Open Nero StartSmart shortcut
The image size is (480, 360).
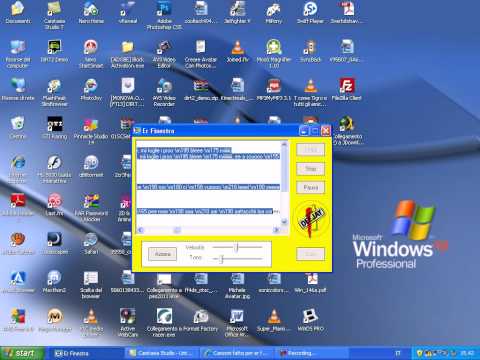pyautogui.click(x=91, y=53)
